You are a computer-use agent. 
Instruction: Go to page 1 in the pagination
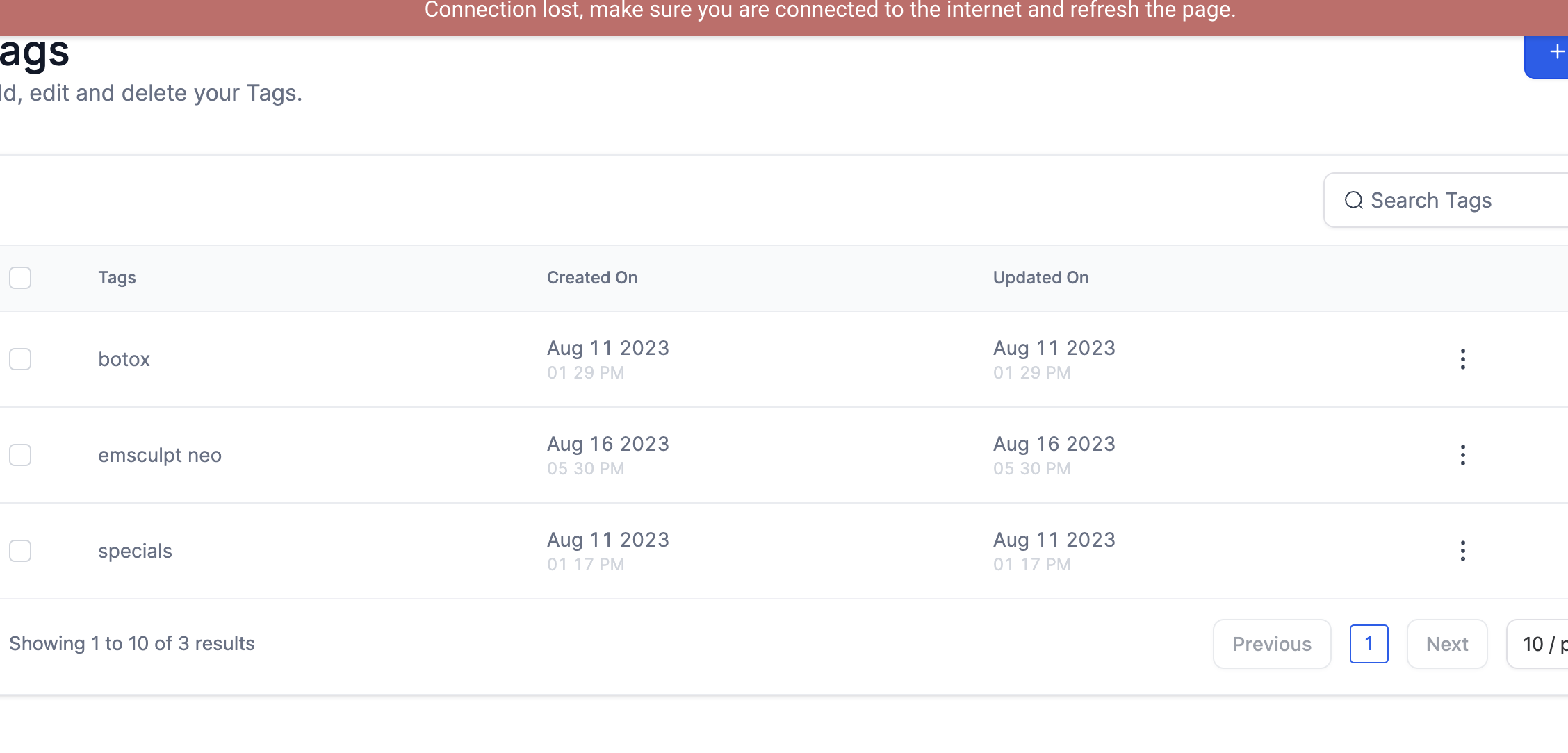[1369, 644]
